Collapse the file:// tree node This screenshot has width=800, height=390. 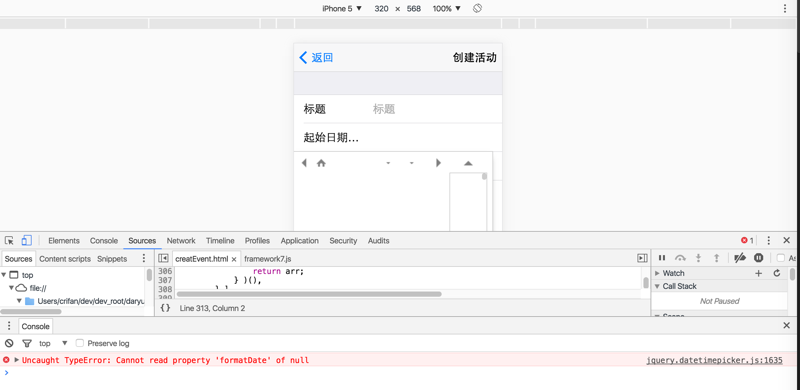[11, 288]
